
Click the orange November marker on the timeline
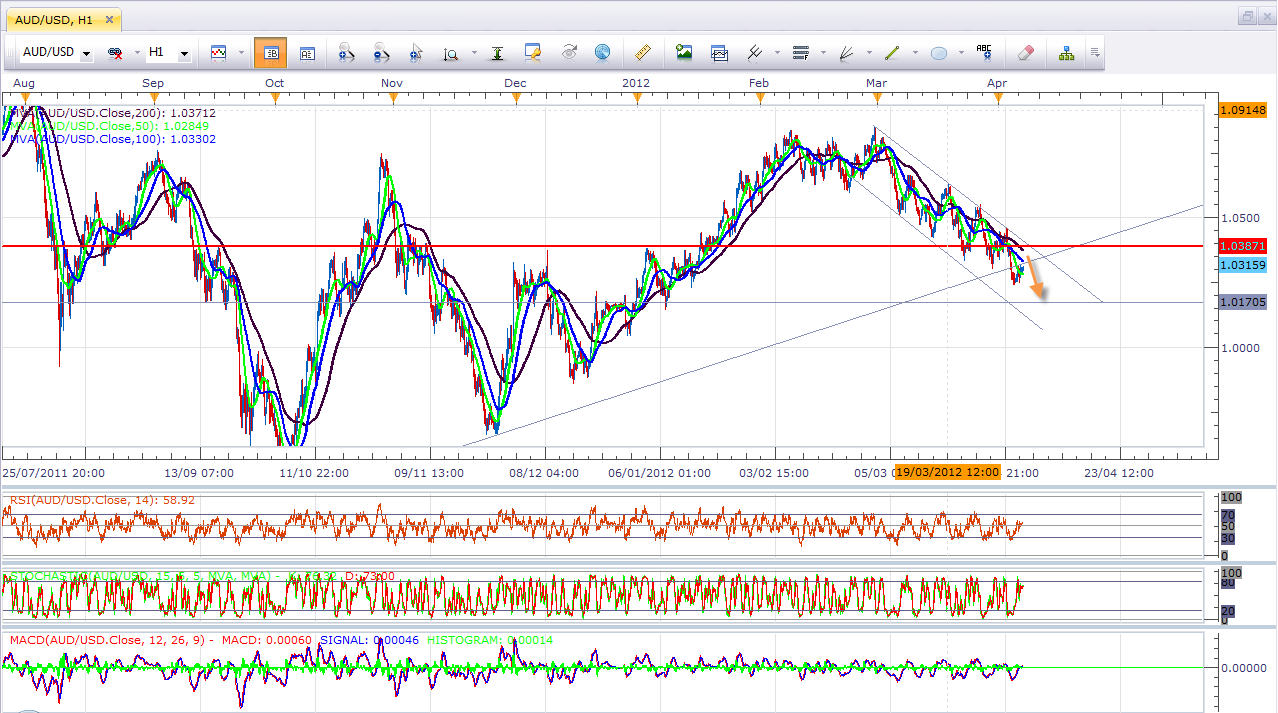point(393,98)
